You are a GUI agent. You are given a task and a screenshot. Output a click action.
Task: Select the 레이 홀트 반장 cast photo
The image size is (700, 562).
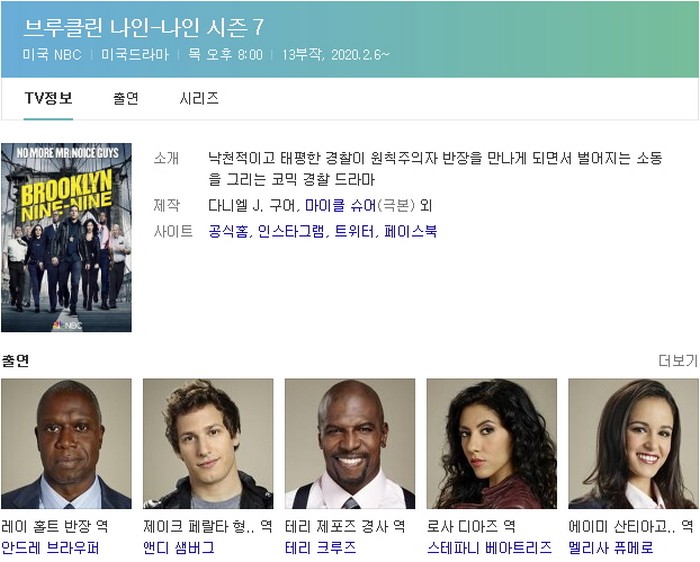[x=67, y=444]
